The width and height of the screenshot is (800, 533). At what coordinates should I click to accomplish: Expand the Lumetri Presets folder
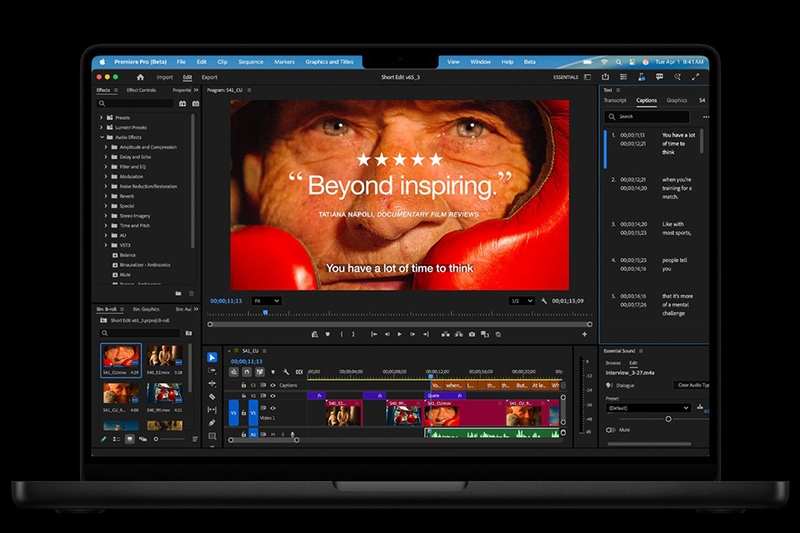(x=101, y=128)
